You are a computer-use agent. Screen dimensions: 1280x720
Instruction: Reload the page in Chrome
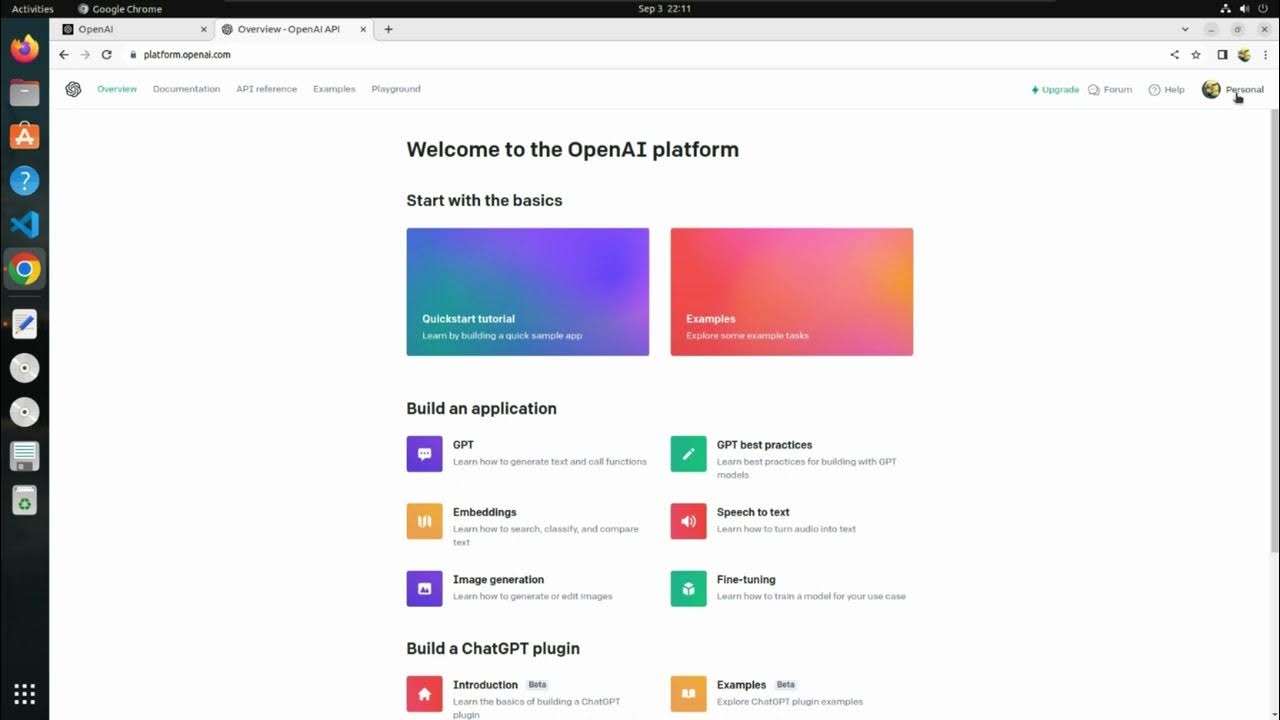coord(107,55)
